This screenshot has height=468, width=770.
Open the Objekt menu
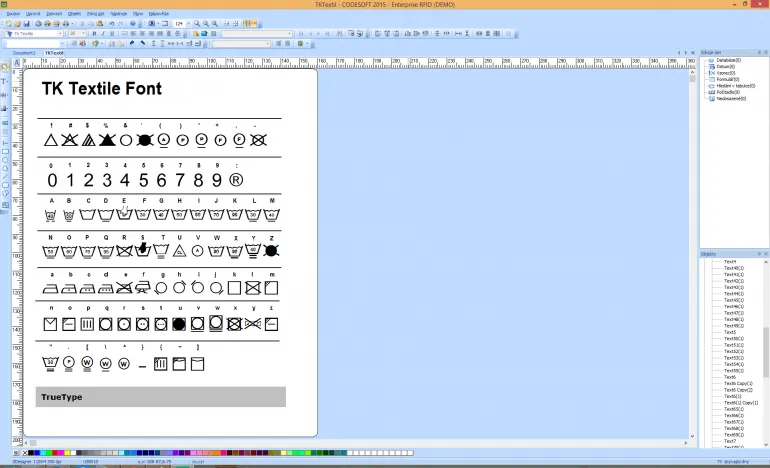pos(74,14)
